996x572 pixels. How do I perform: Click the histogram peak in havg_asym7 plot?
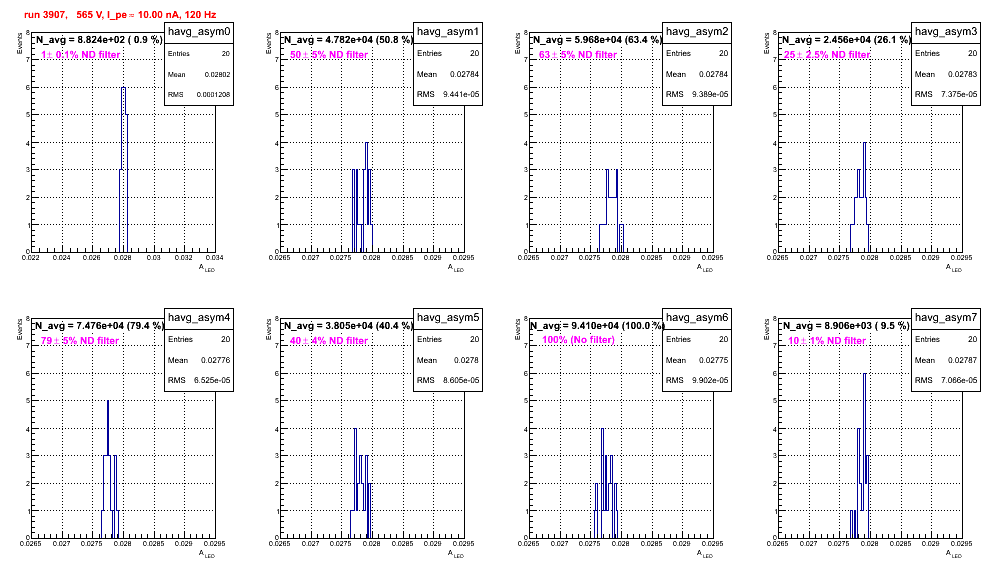click(x=865, y=374)
